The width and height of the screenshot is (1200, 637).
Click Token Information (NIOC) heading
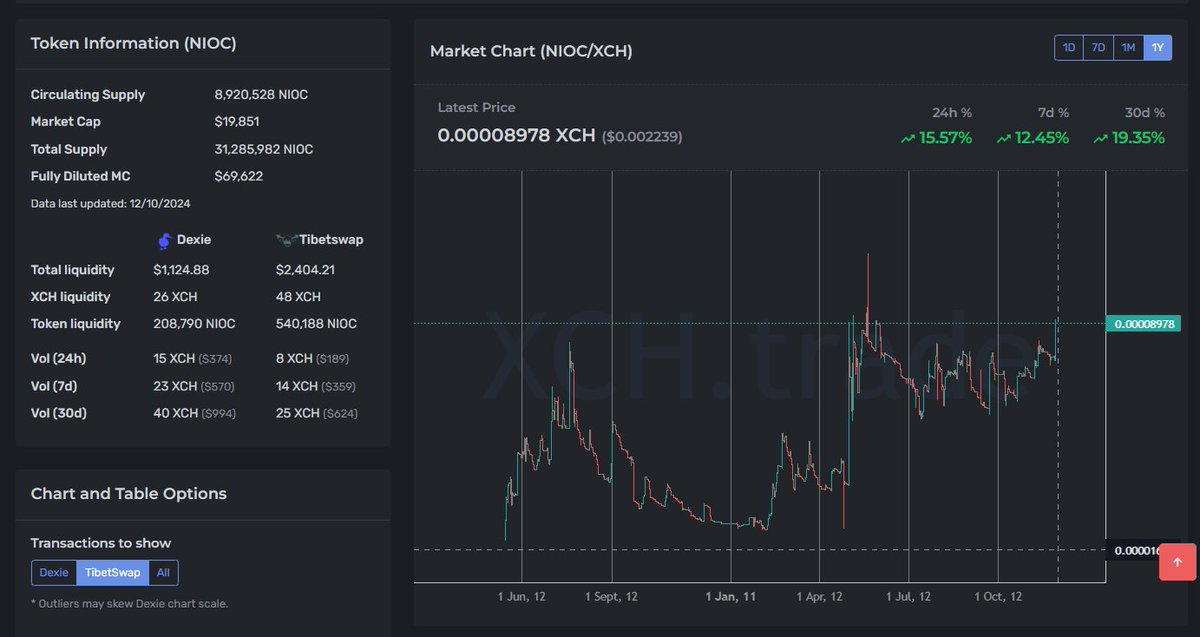click(133, 44)
